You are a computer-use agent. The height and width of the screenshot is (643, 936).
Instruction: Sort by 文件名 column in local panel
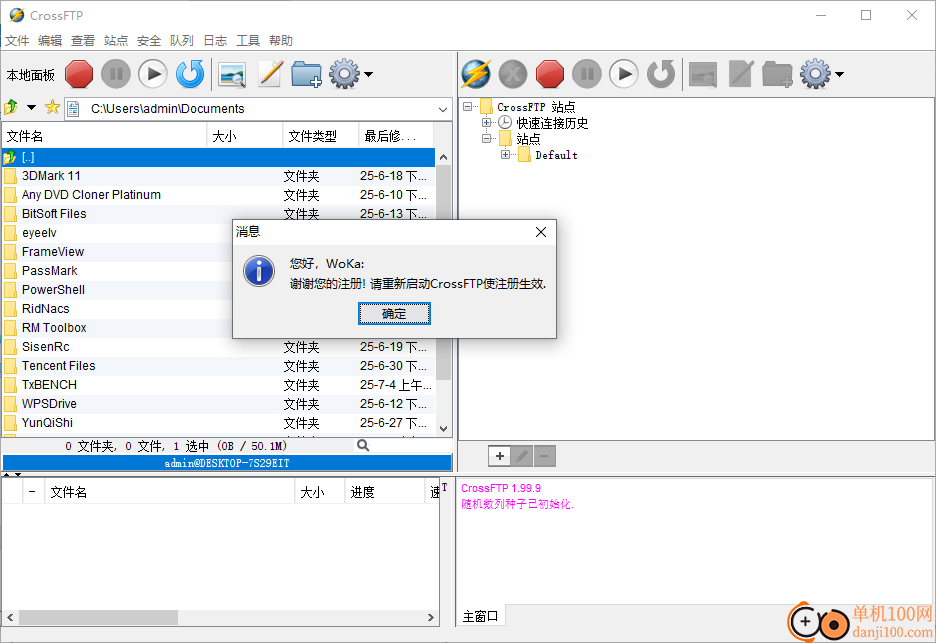click(104, 136)
